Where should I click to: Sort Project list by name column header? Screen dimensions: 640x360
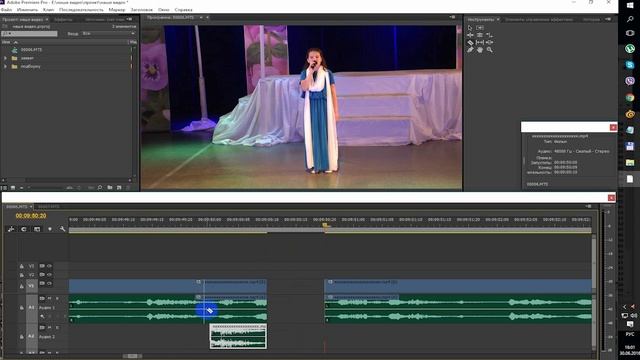pyautogui.click(x=10, y=42)
